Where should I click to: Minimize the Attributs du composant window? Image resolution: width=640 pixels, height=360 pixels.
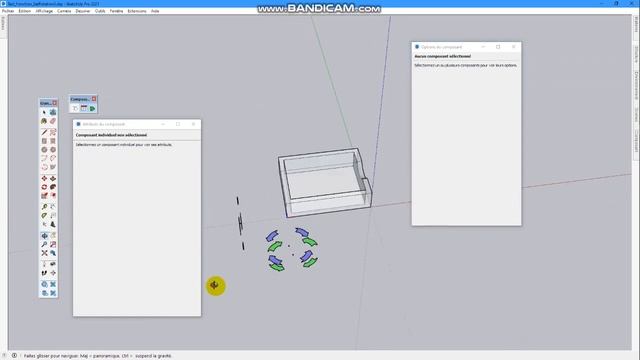coord(163,124)
